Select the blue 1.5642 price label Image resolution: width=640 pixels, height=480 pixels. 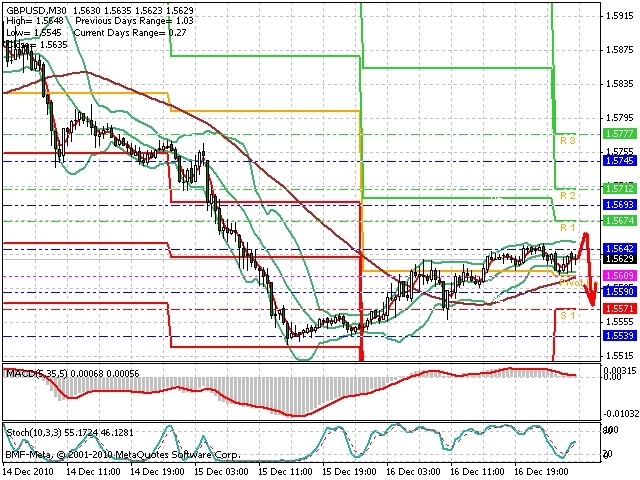(620, 249)
